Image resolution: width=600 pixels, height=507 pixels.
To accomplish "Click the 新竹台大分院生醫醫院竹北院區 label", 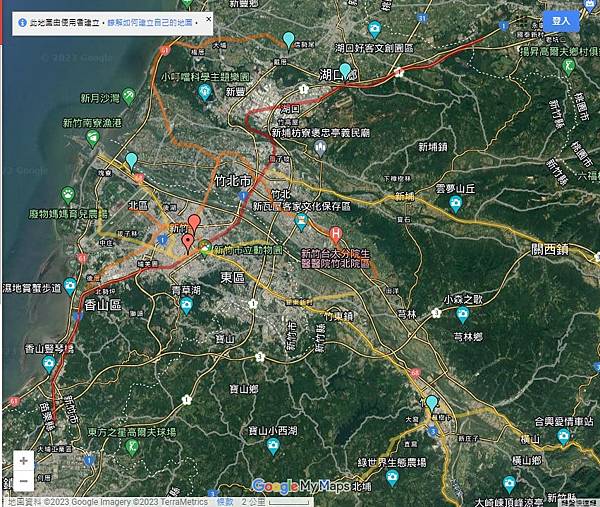I will pyautogui.click(x=336, y=259).
